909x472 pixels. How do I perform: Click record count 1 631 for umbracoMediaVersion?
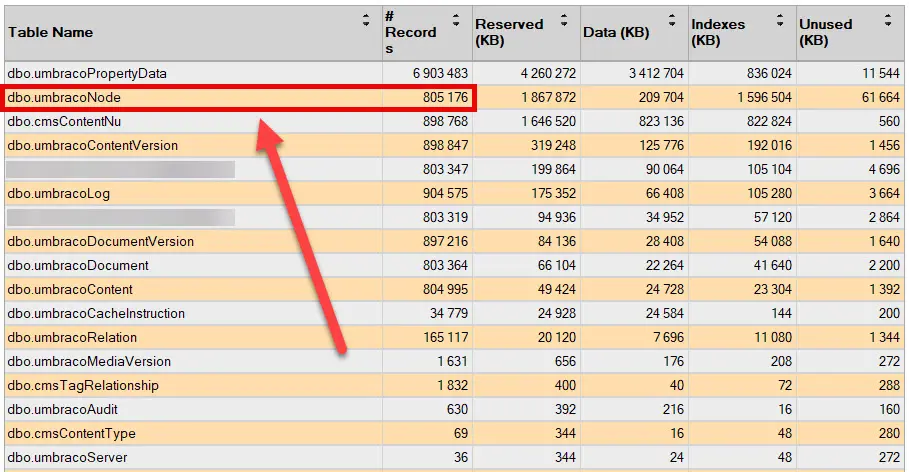click(x=452, y=362)
